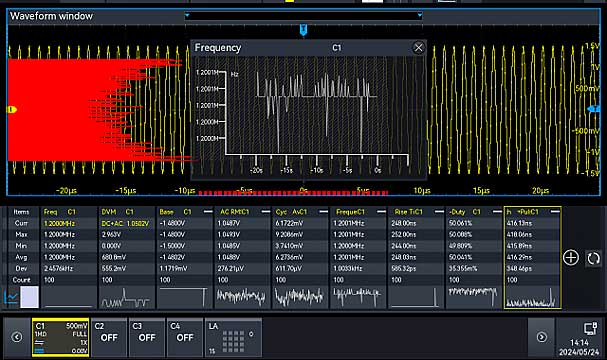Remove the +Pul C1 measurement via minus icon
This screenshot has height=360, width=607.
click(x=555, y=211)
